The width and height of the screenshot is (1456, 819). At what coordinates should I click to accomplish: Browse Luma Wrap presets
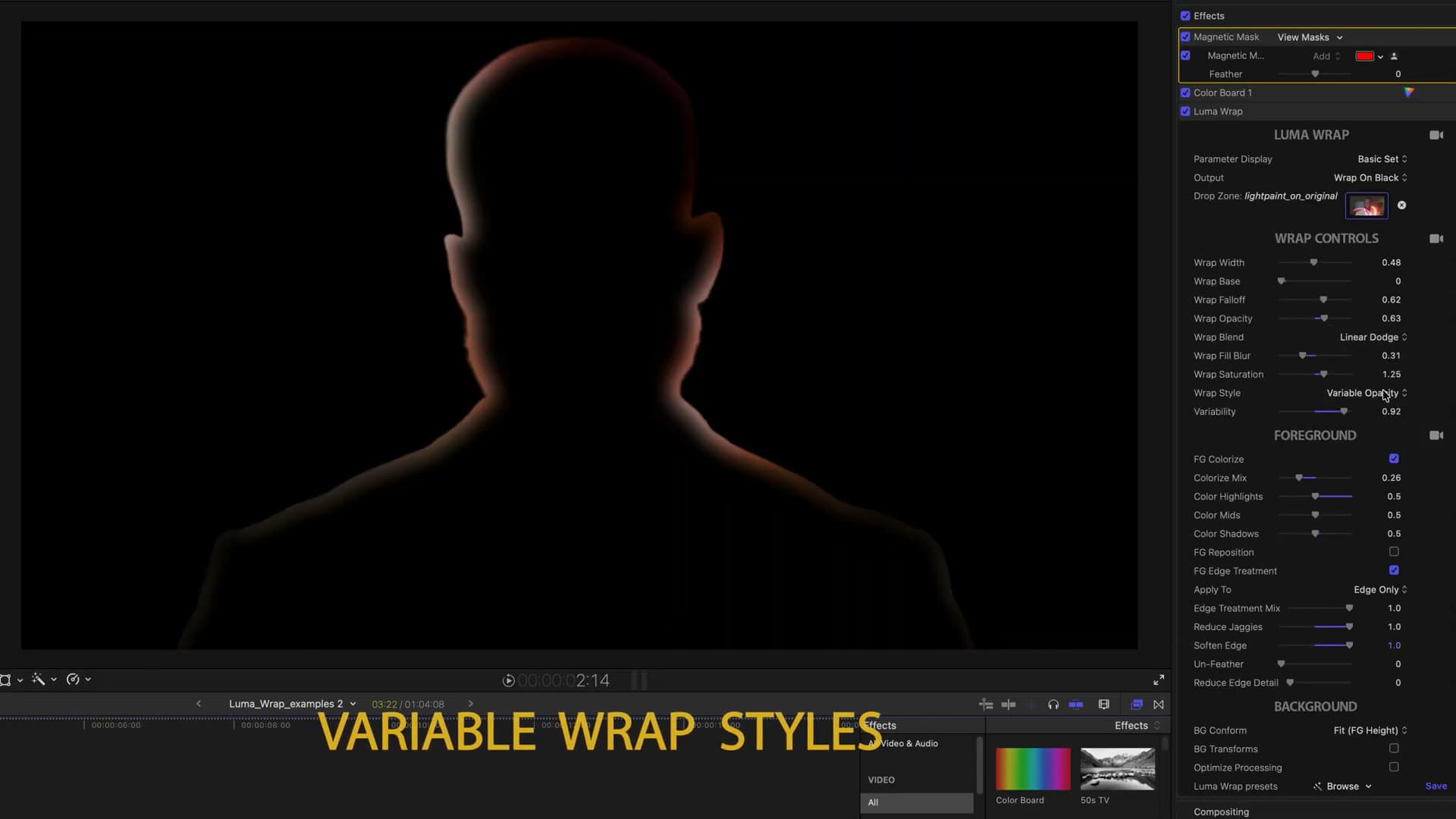pyautogui.click(x=1342, y=786)
